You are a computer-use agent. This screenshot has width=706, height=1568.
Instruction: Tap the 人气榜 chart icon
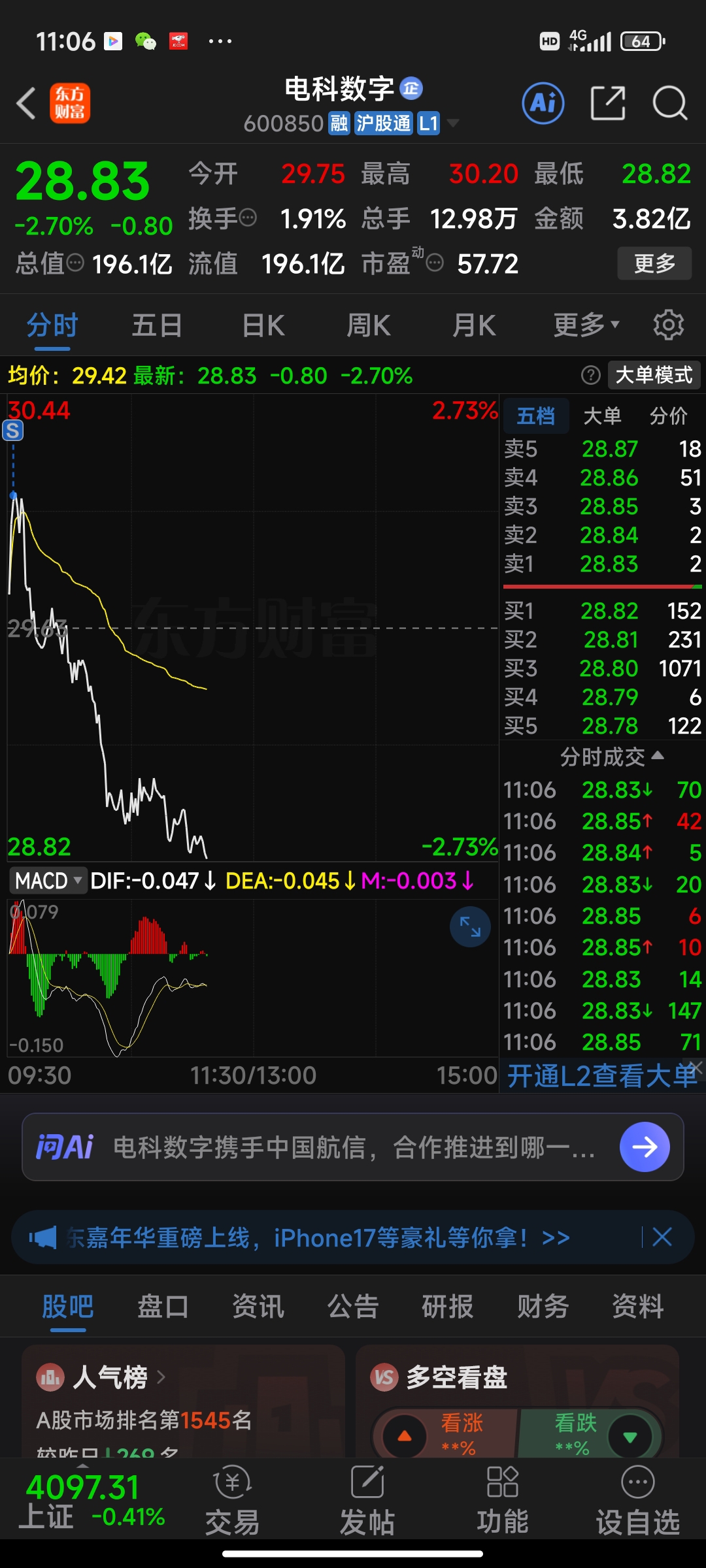point(50,1377)
